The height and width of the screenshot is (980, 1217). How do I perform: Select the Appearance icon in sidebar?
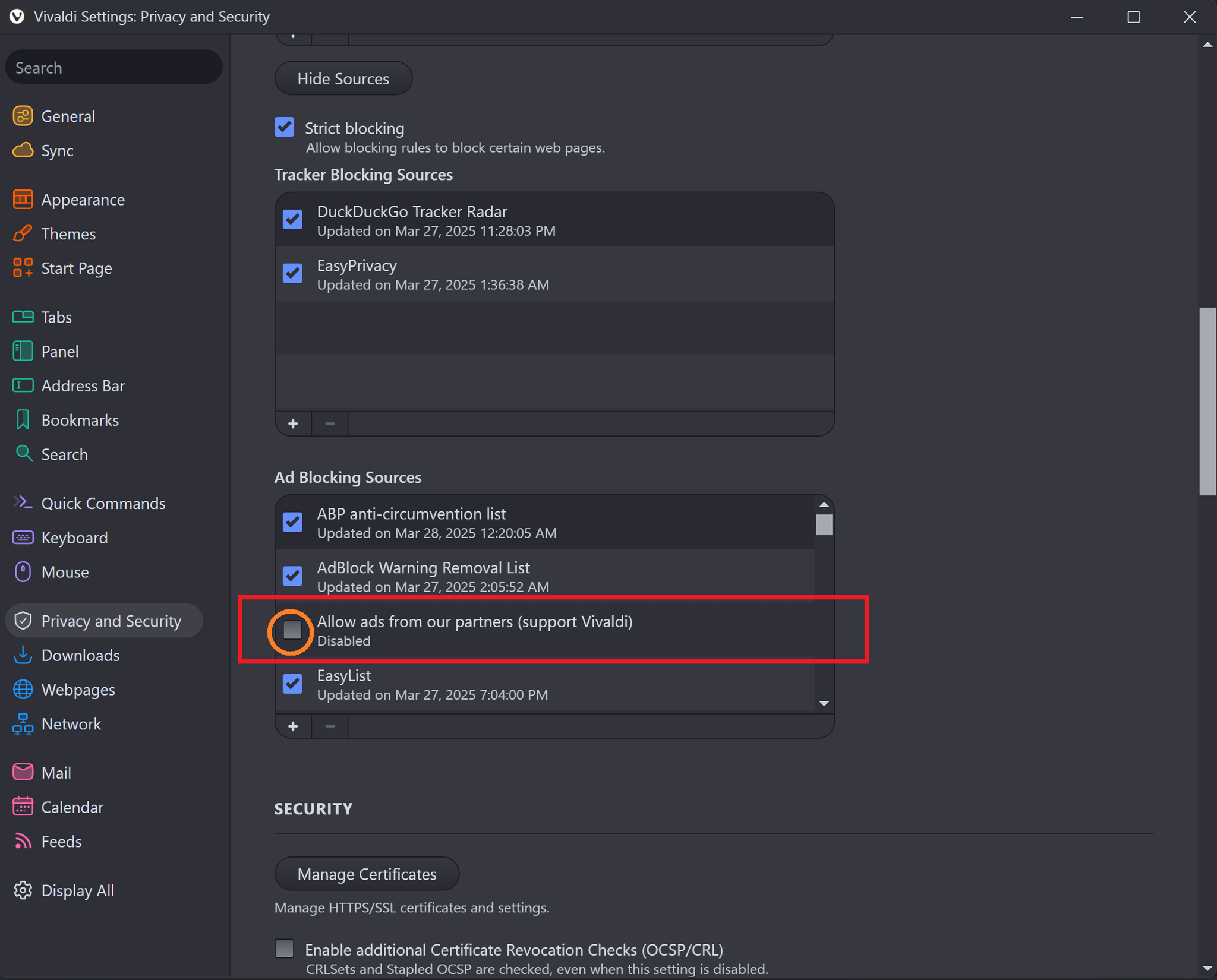coord(23,200)
